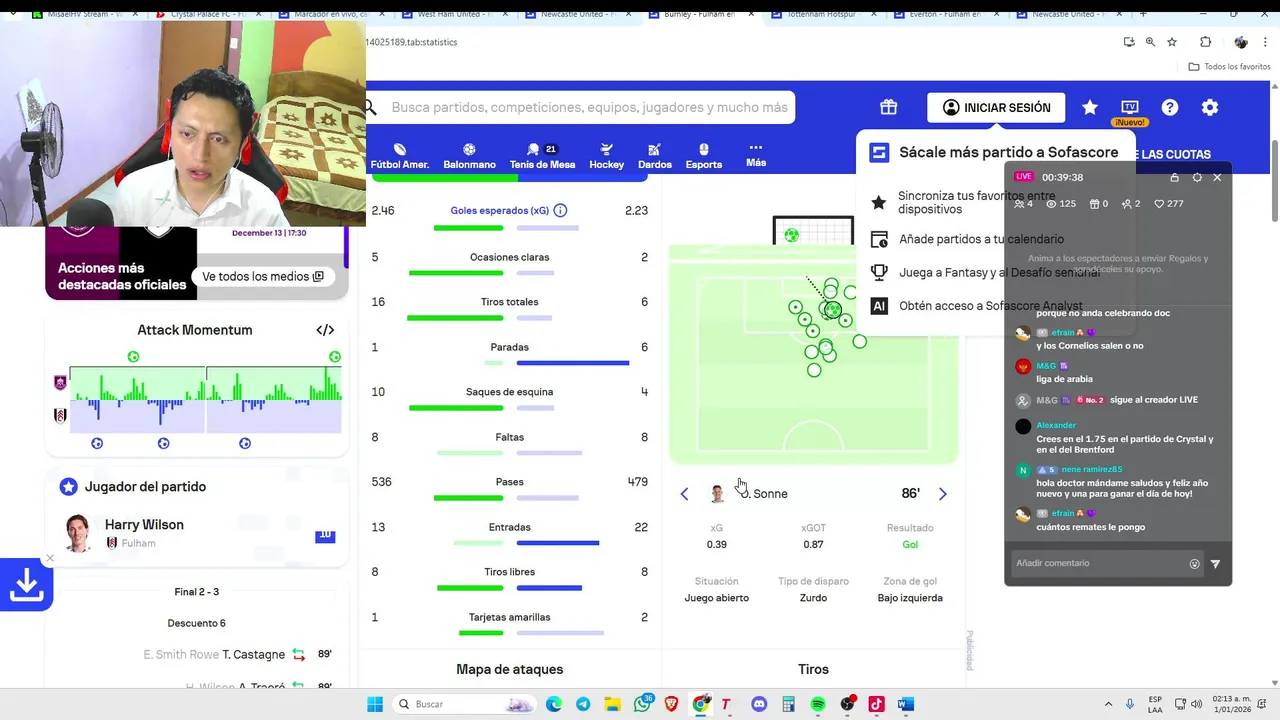
Task: Open emoji picker in comment box
Action: pos(1194,564)
